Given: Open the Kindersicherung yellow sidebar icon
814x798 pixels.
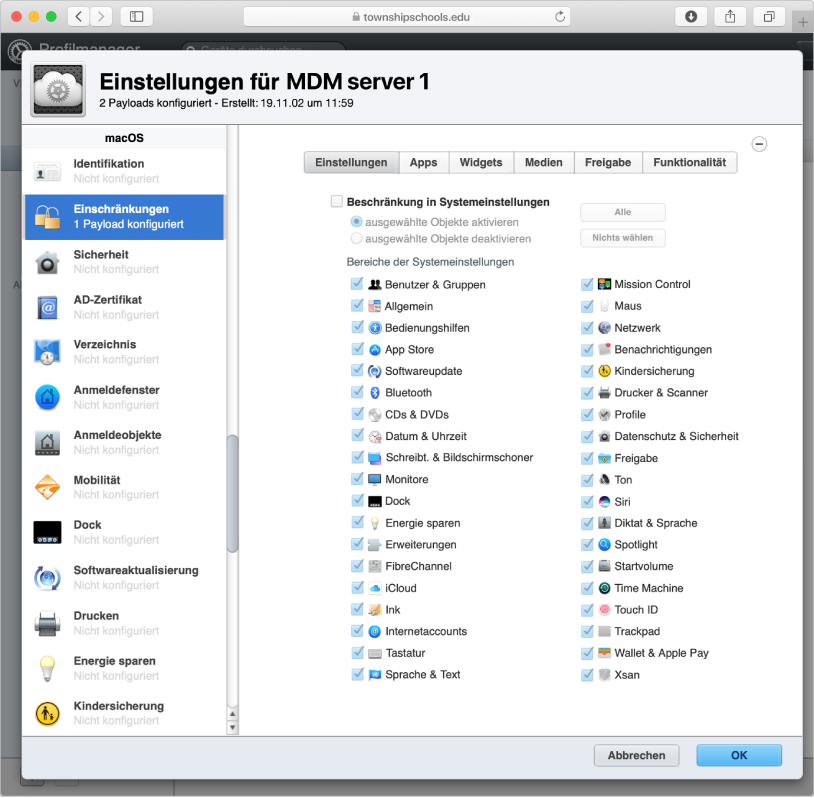Looking at the screenshot, I should 47,713.
